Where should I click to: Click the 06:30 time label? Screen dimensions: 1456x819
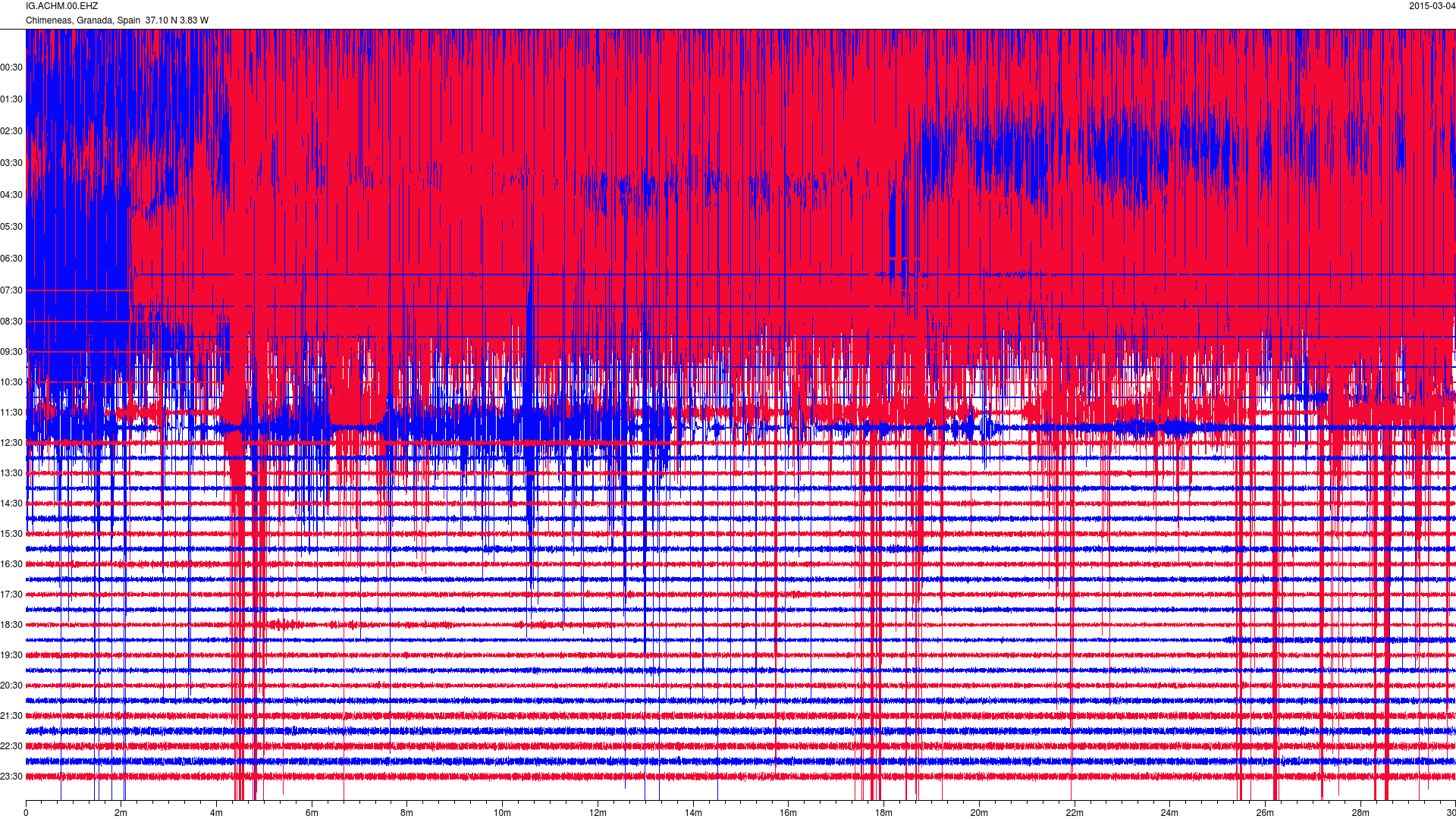coord(11,259)
